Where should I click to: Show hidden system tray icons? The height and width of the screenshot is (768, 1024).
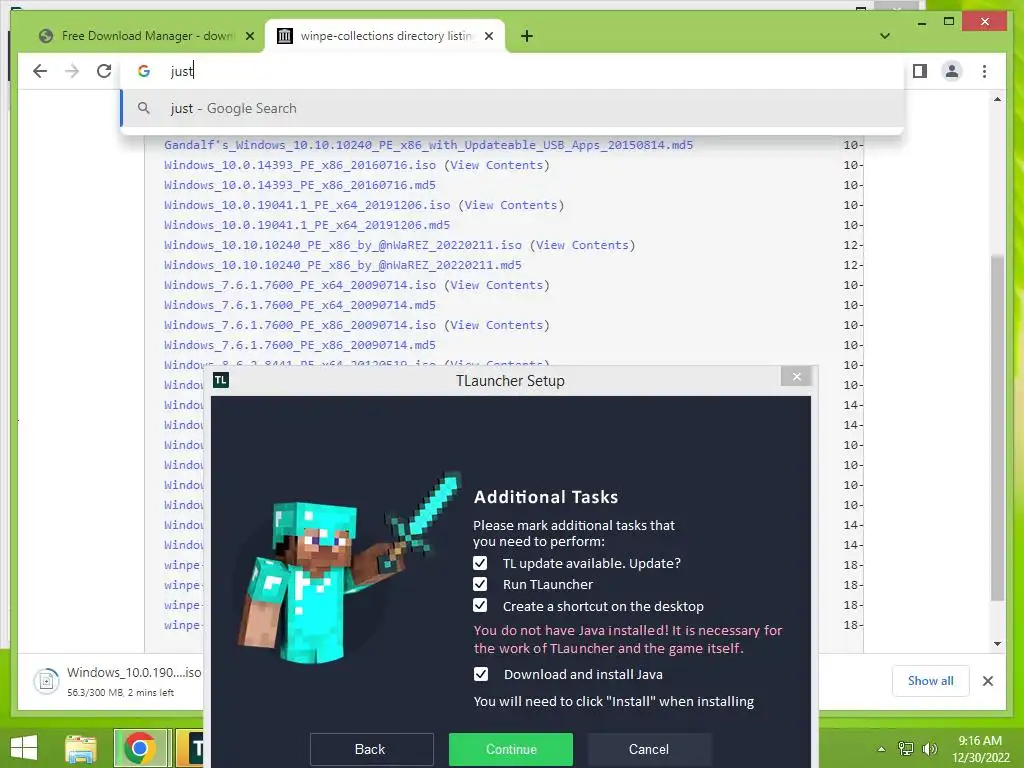[881, 749]
